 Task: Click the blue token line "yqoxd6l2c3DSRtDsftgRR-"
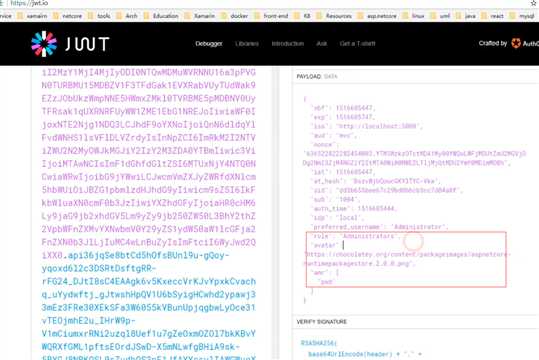click(x=99, y=268)
